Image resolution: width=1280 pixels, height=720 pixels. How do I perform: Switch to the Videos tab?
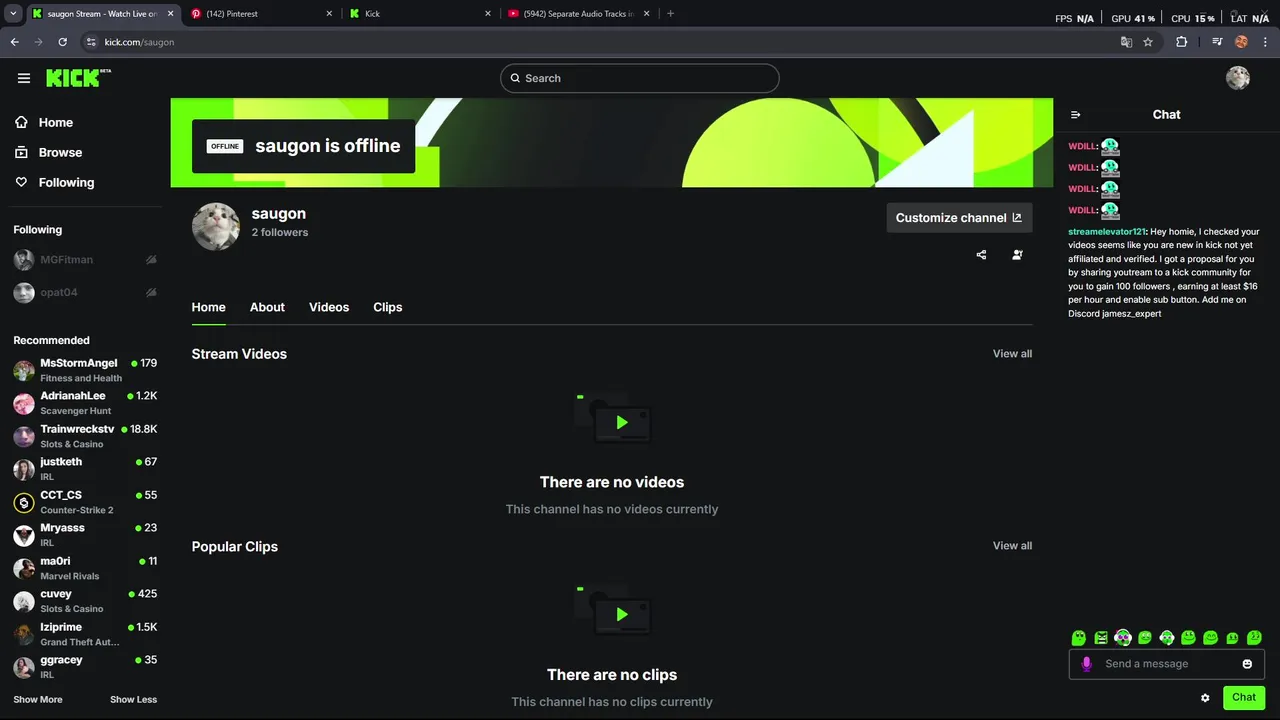pyautogui.click(x=329, y=307)
